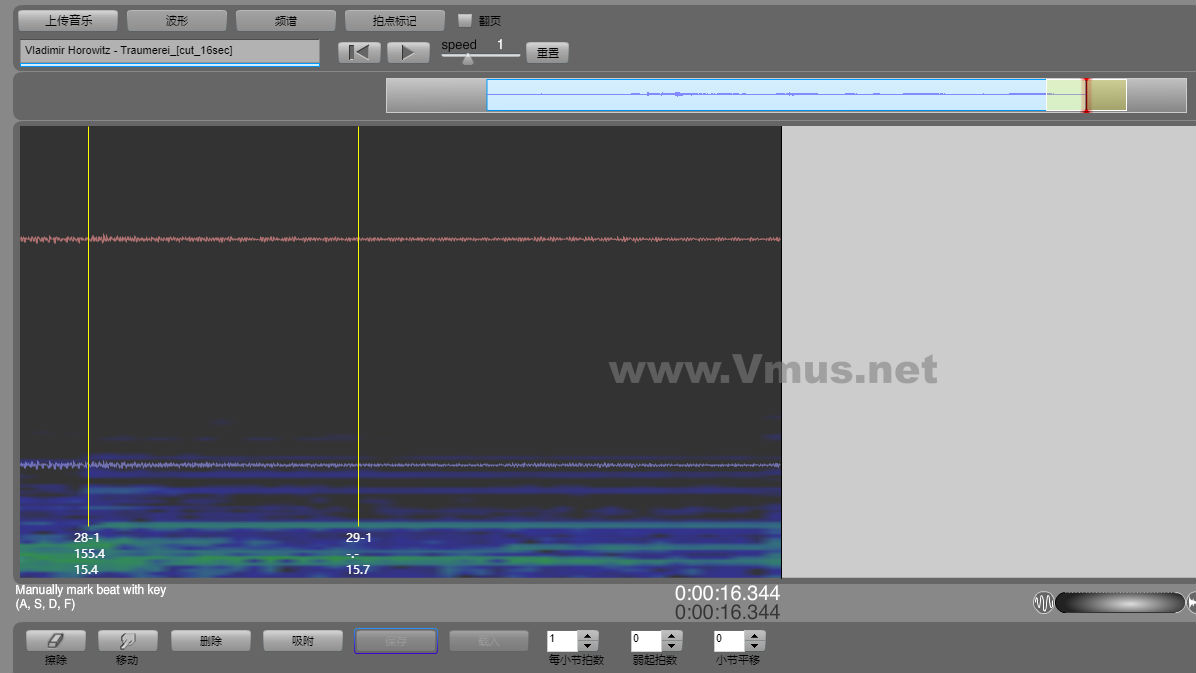
Task: Select the move (移动) tool icon
Action: tap(127, 641)
